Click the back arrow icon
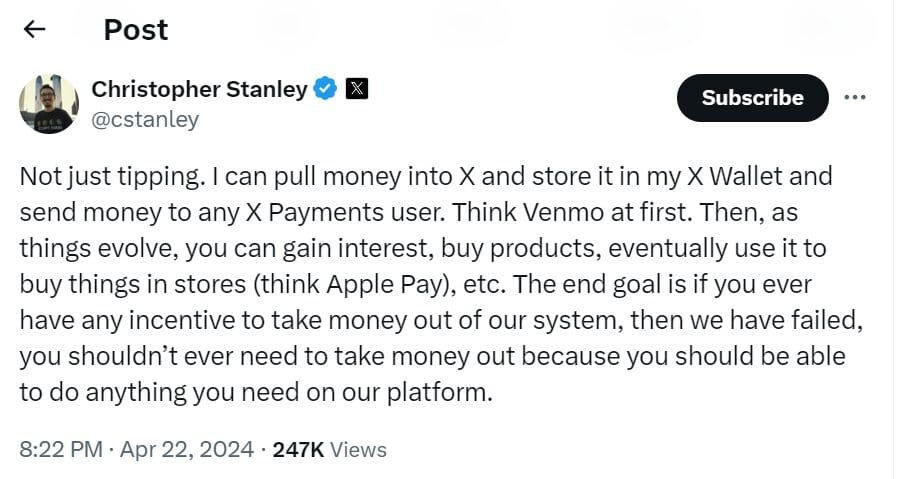Viewport: 906px width, 479px height. point(35,29)
